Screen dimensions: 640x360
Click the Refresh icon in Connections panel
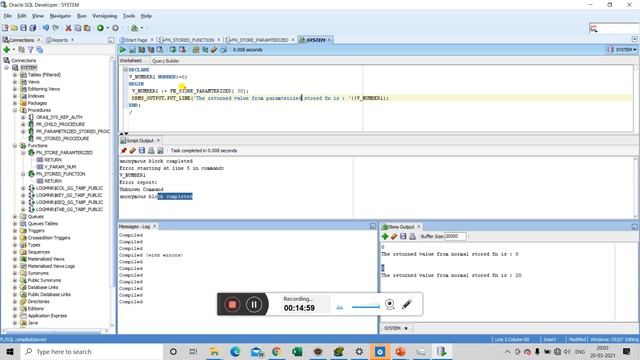coord(22,49)
